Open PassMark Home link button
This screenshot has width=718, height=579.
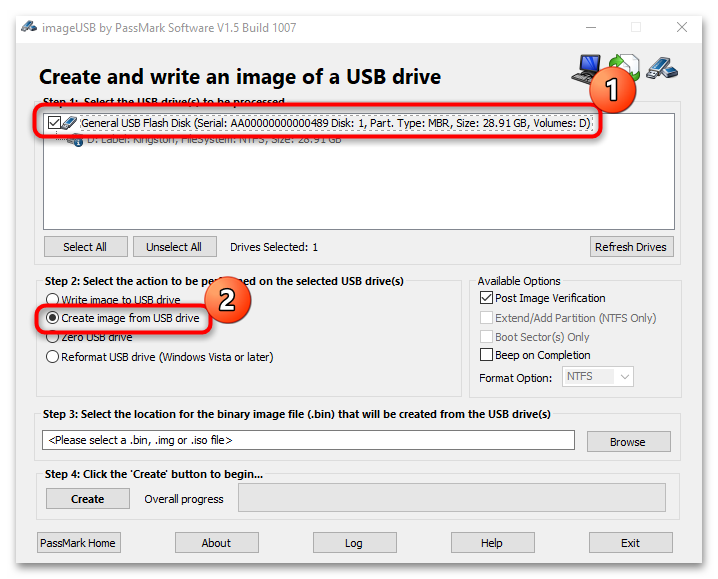[79, 543]
